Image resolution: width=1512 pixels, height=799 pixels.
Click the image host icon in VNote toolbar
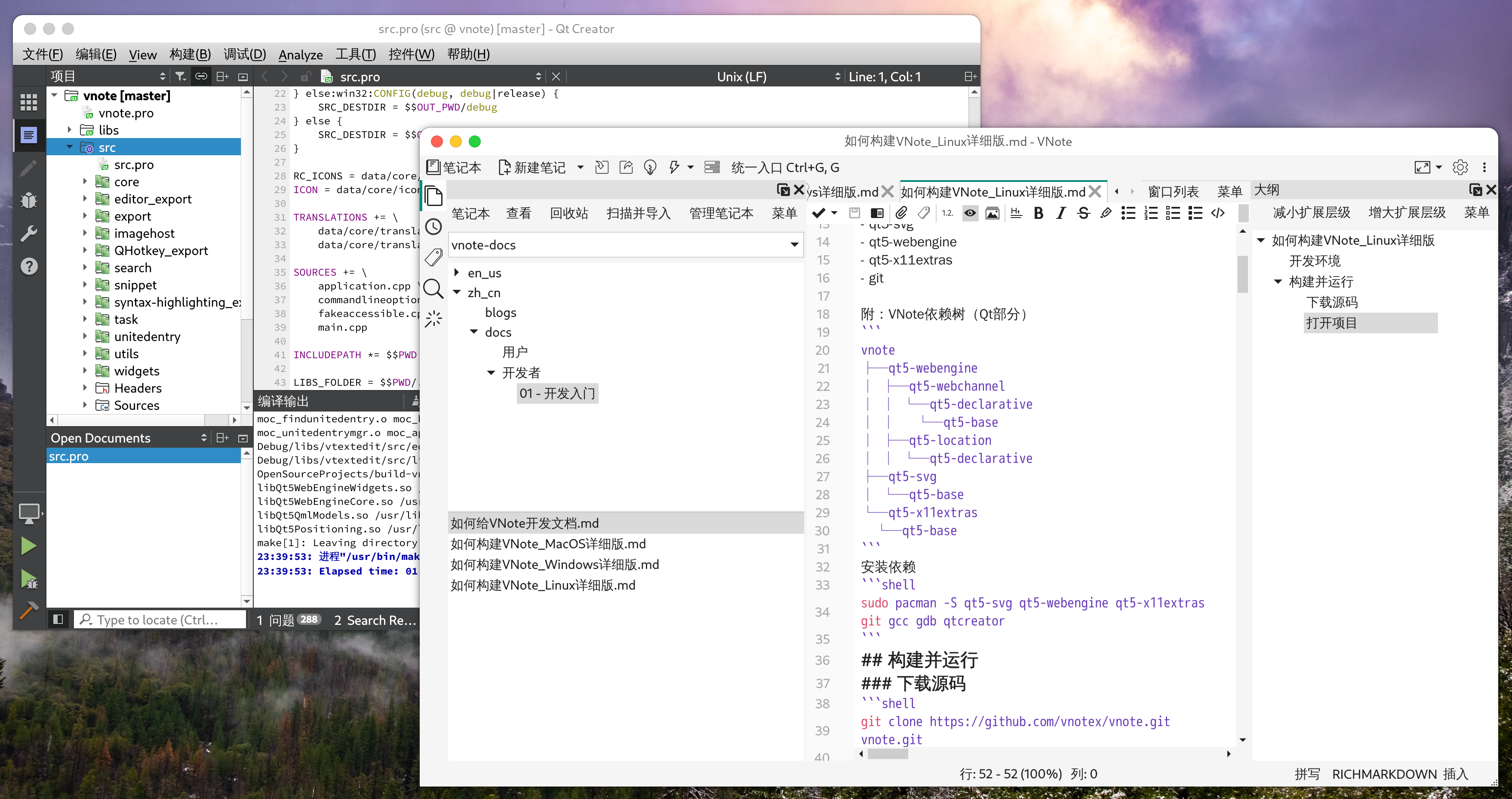[993, 213]
